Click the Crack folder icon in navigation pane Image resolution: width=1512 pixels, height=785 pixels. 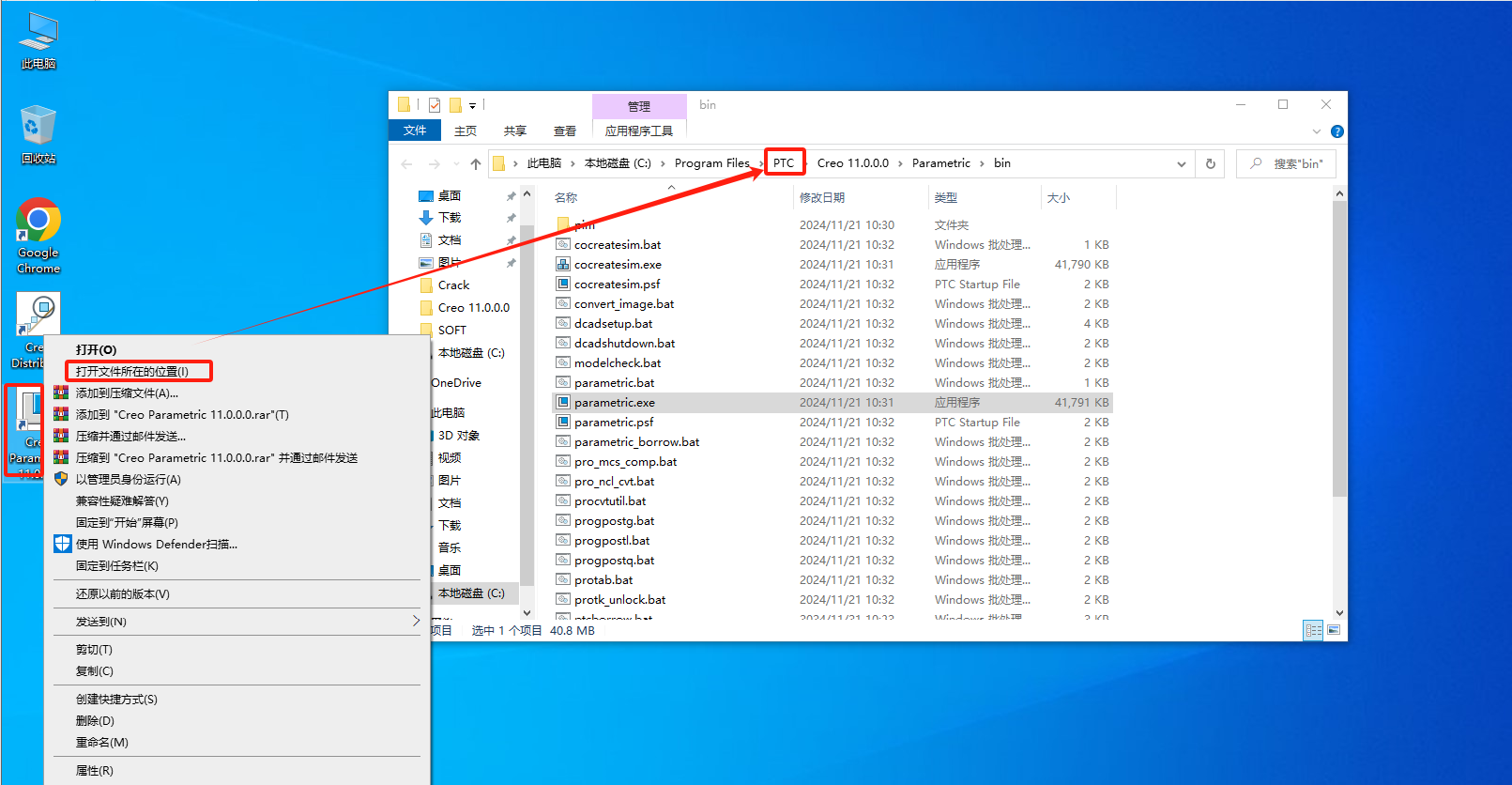pos(426,285)
